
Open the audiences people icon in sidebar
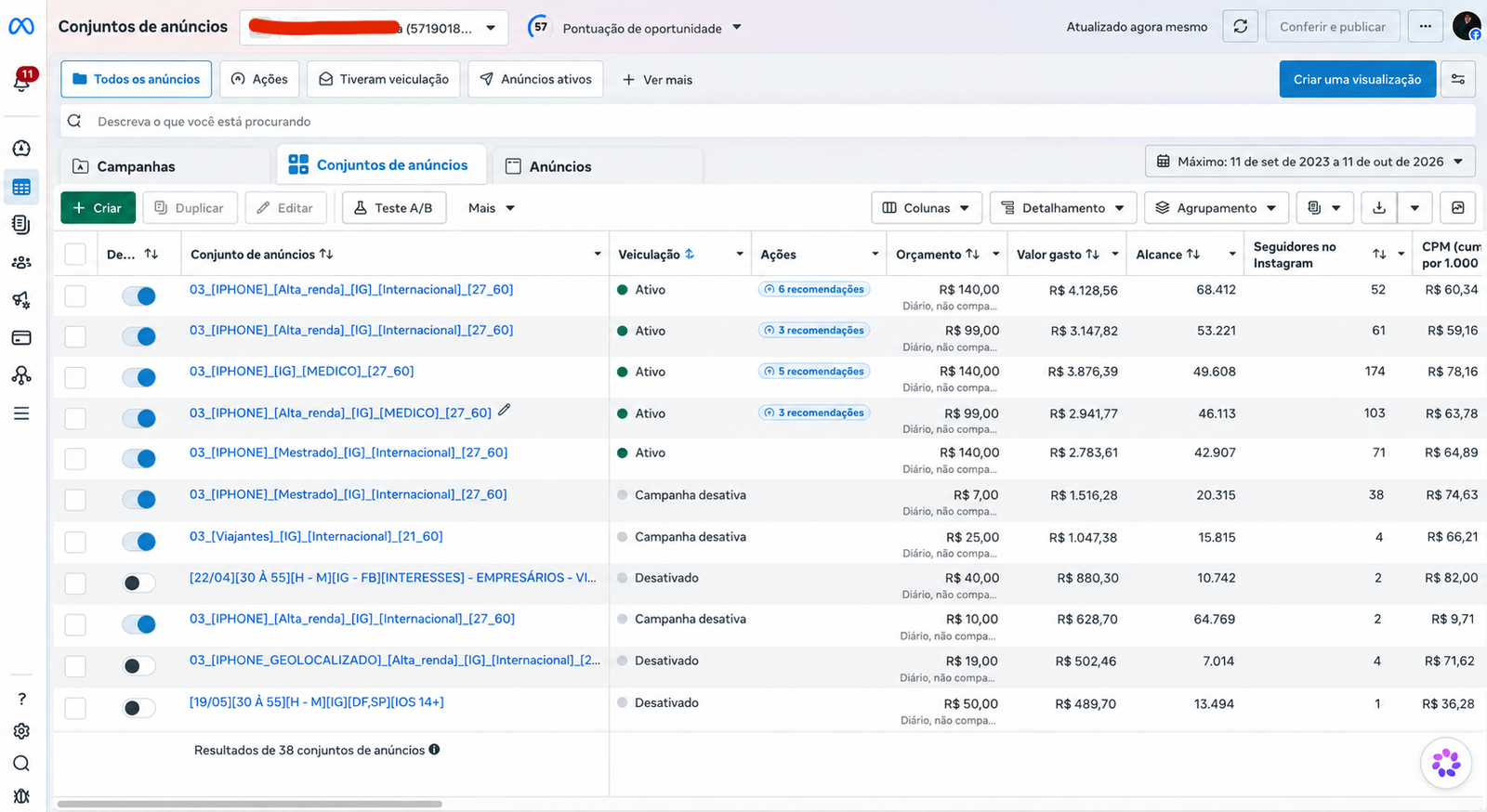21,263
